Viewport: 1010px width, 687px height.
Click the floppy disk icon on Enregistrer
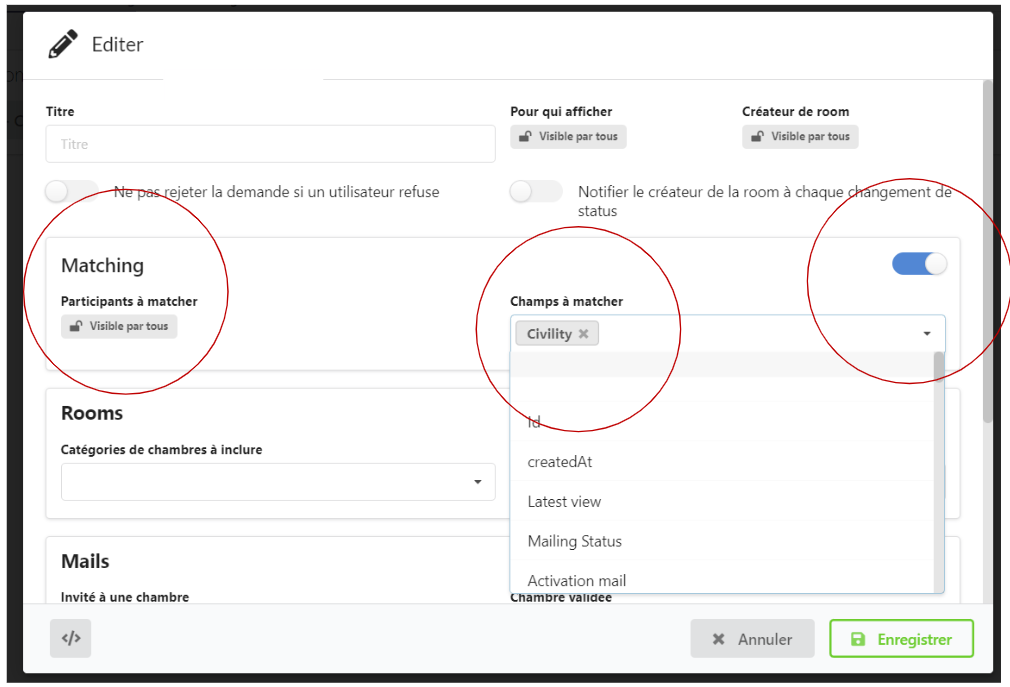click(857, 639)
